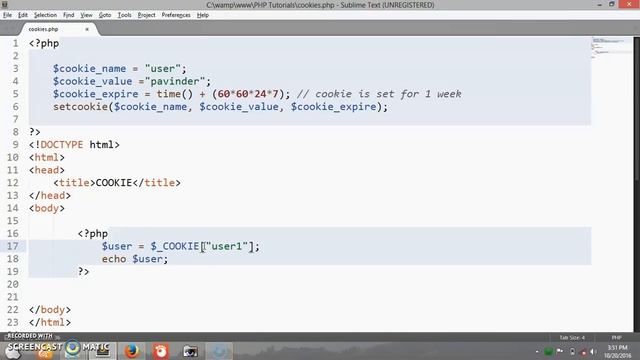Viewport: 640px width, 360px height.
Task: Click the closing </body> tag on line 22
Action: pos(50,309)
